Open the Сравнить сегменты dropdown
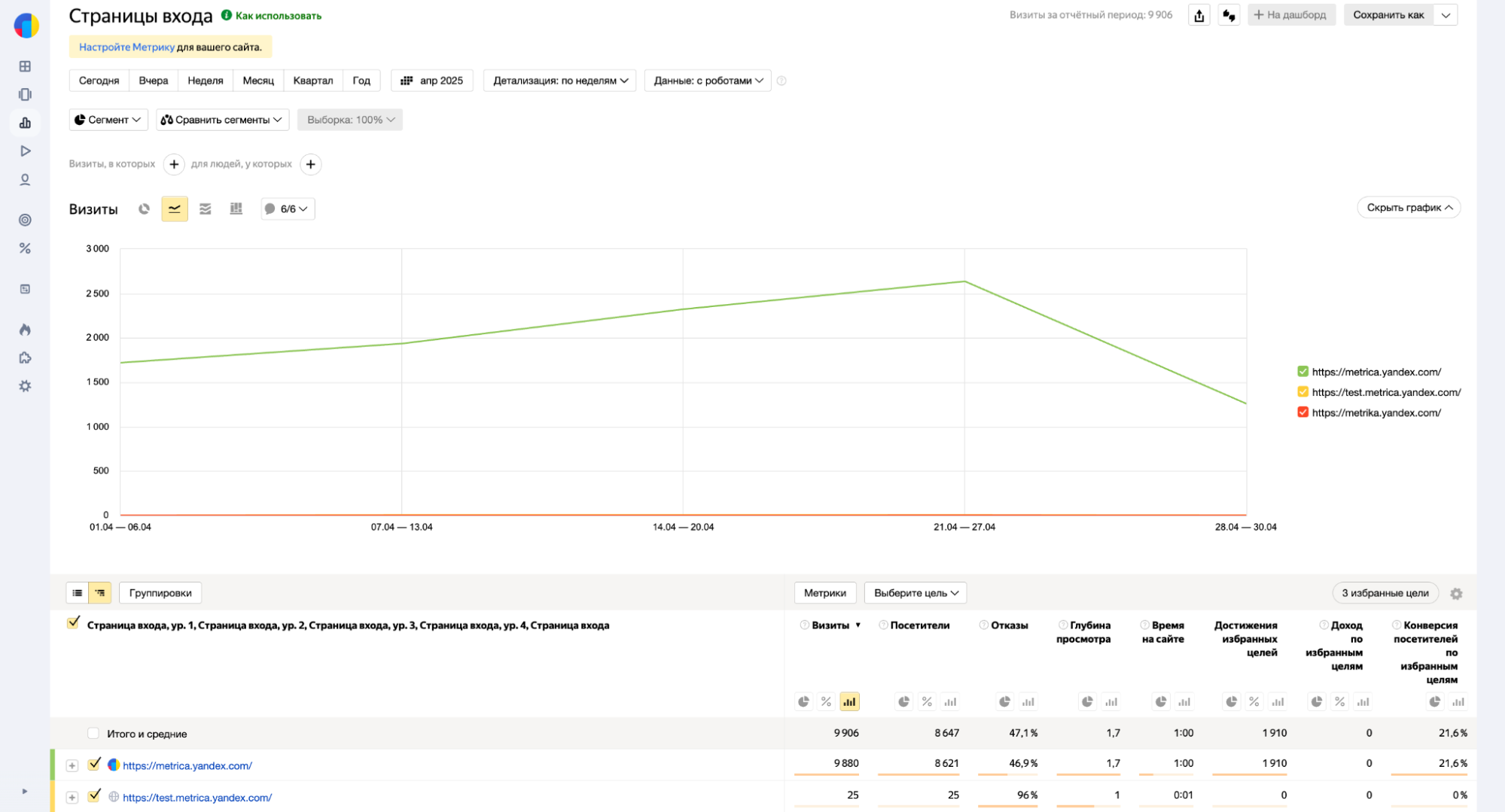This screenshot has width=1505, height=812. [223, 120]
